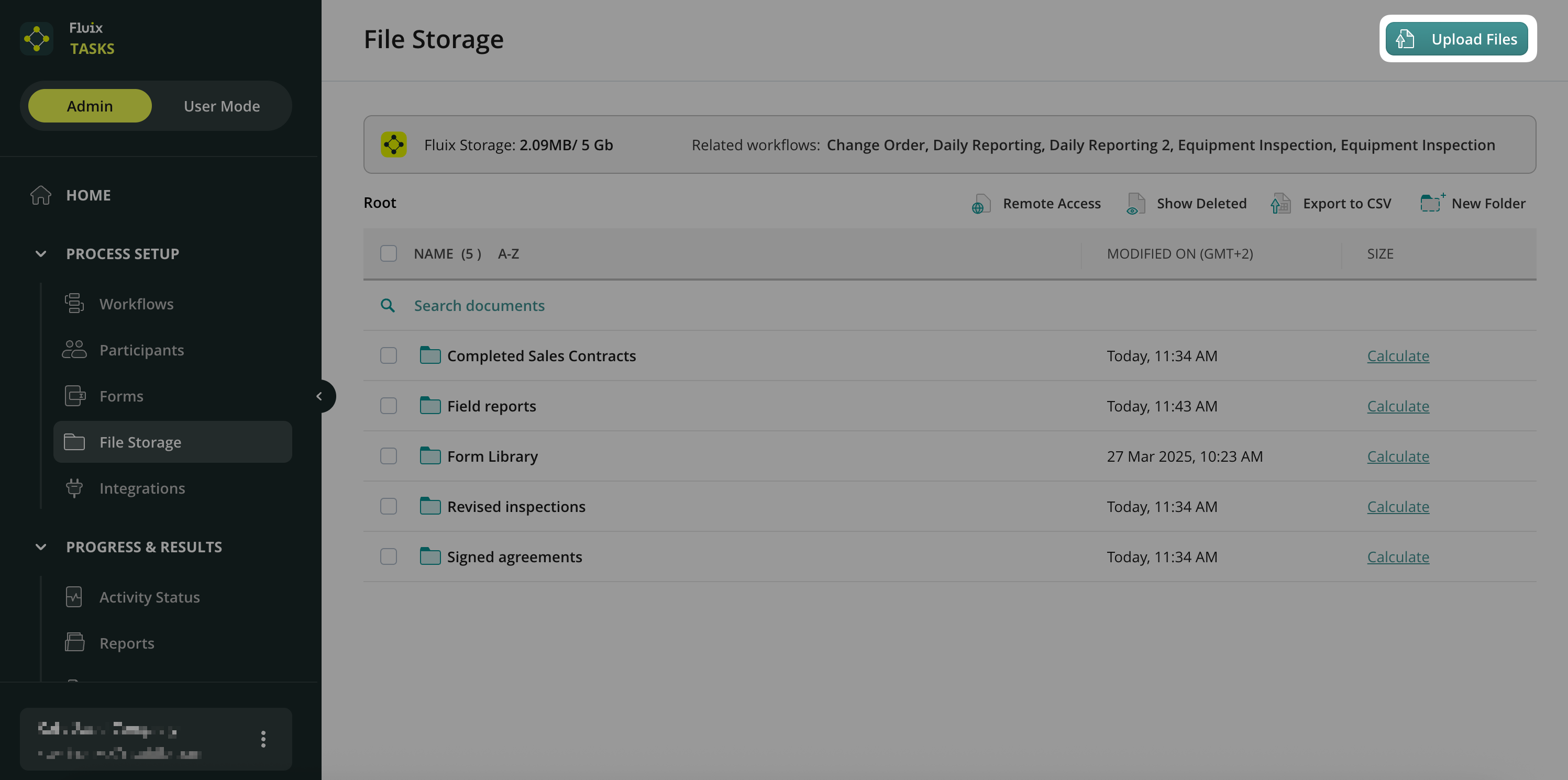Open Workflows from sidebar icon
The height and width of the screenshot is (780, 1568).
click(74, 303)
